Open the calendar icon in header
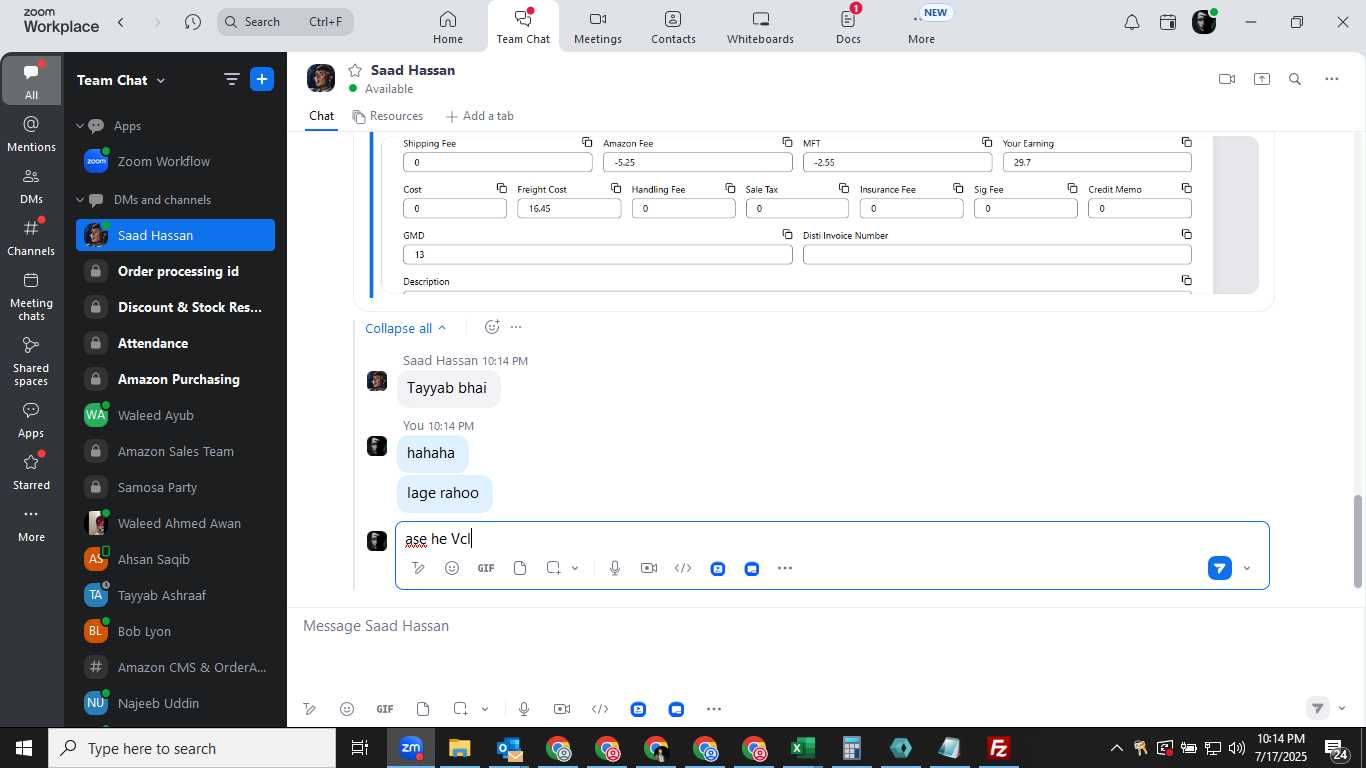Image resolution: width=1366 pixels, height=768 pixels. 1168,22
